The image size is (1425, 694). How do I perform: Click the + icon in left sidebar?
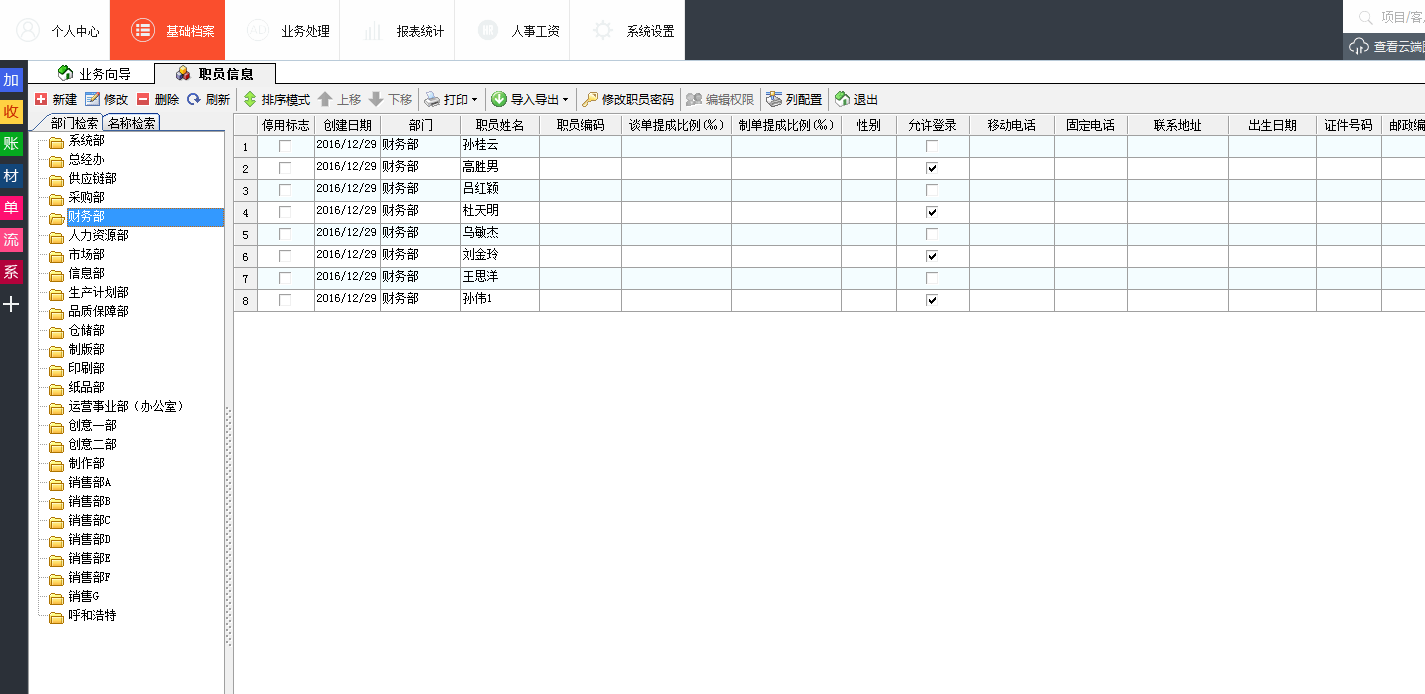11,304
